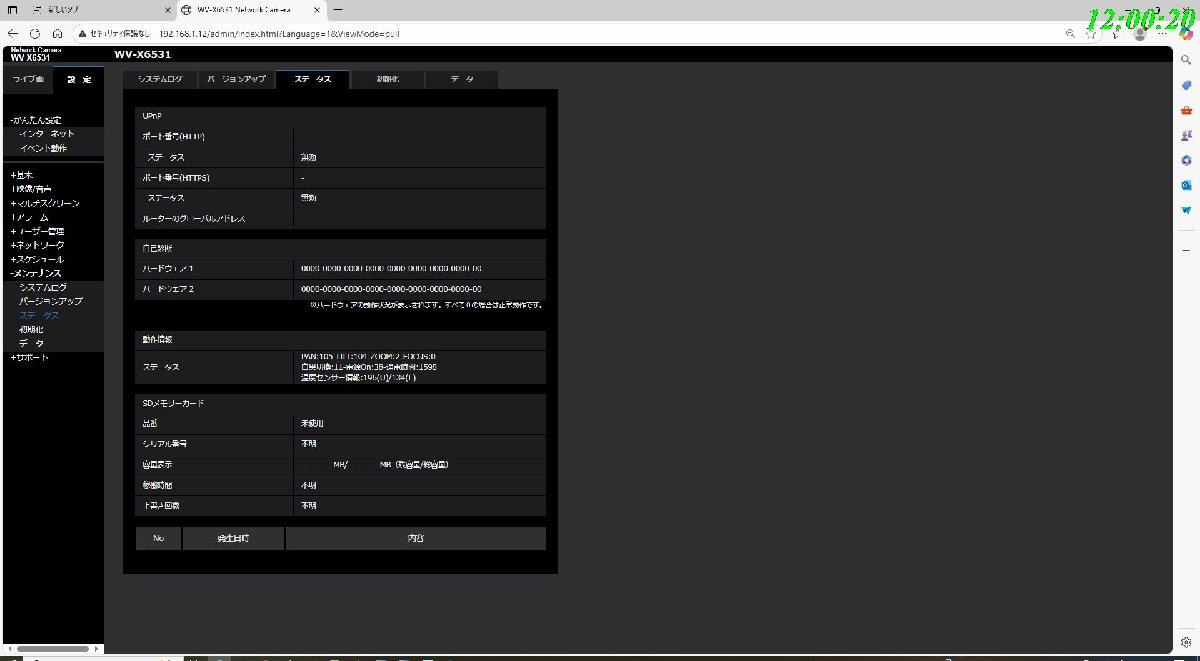
Task: Open the 初期化 tab at top
Action: (x=387, y=79)
